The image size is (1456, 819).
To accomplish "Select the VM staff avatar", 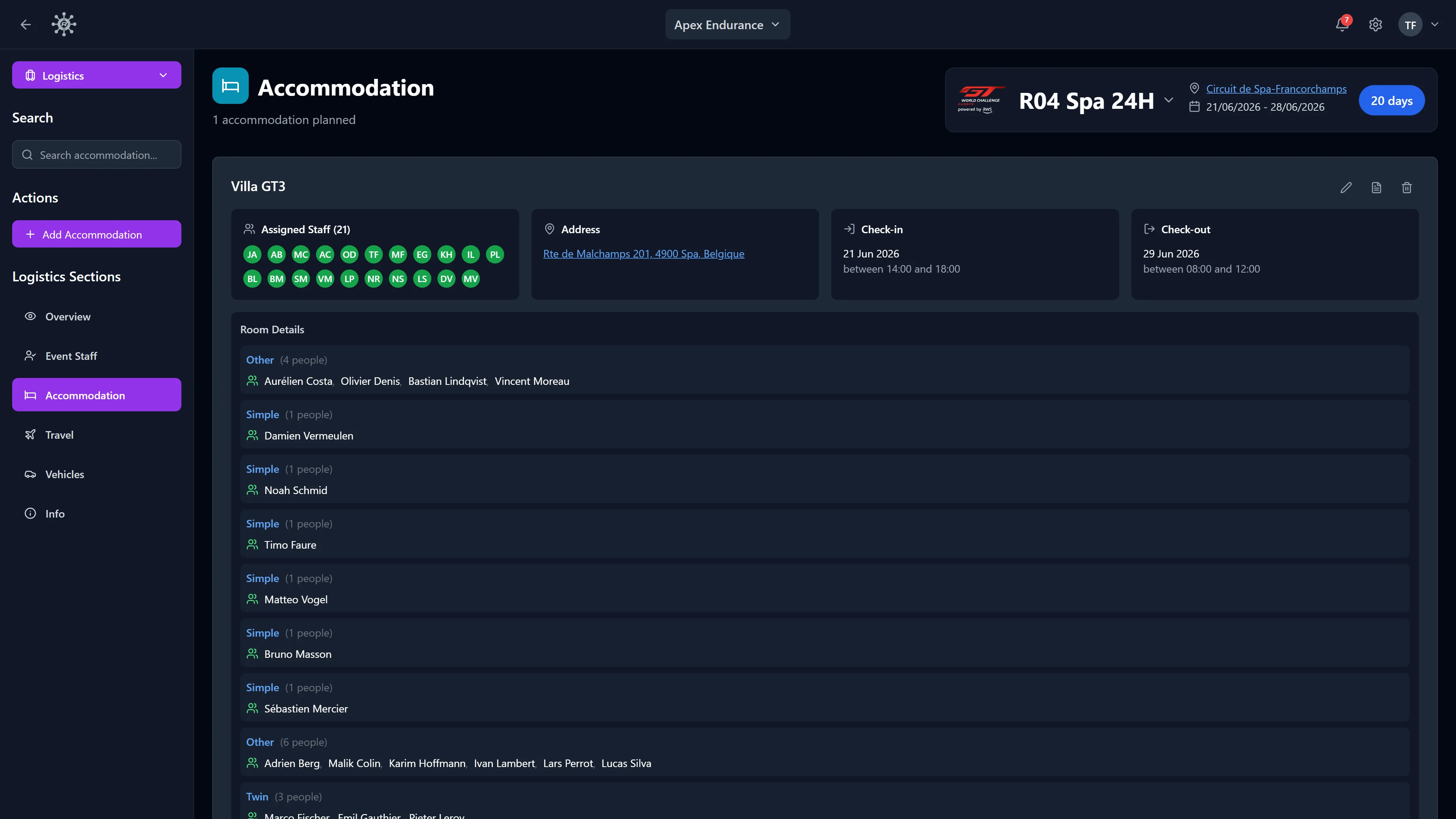I will pyautogui.click(x=325, y=279).
